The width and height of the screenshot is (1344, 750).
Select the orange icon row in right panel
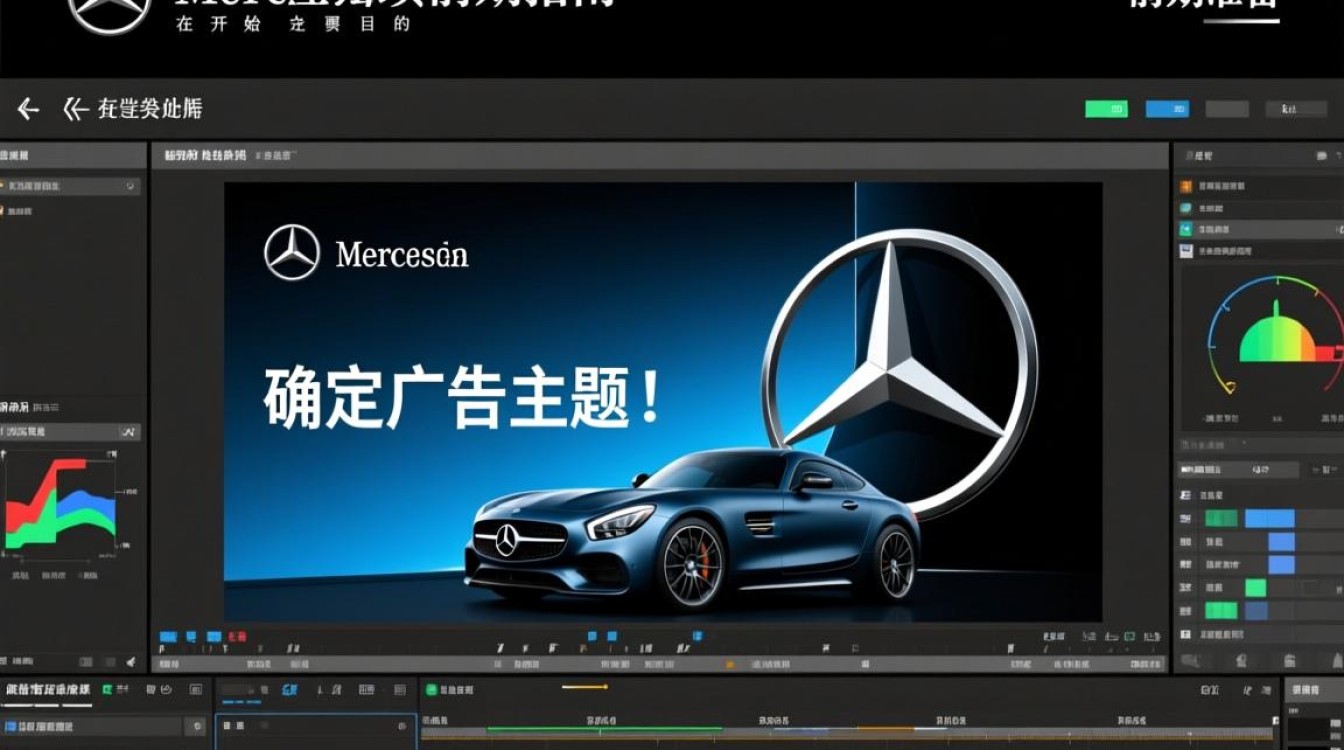(x=1260, y=186)
